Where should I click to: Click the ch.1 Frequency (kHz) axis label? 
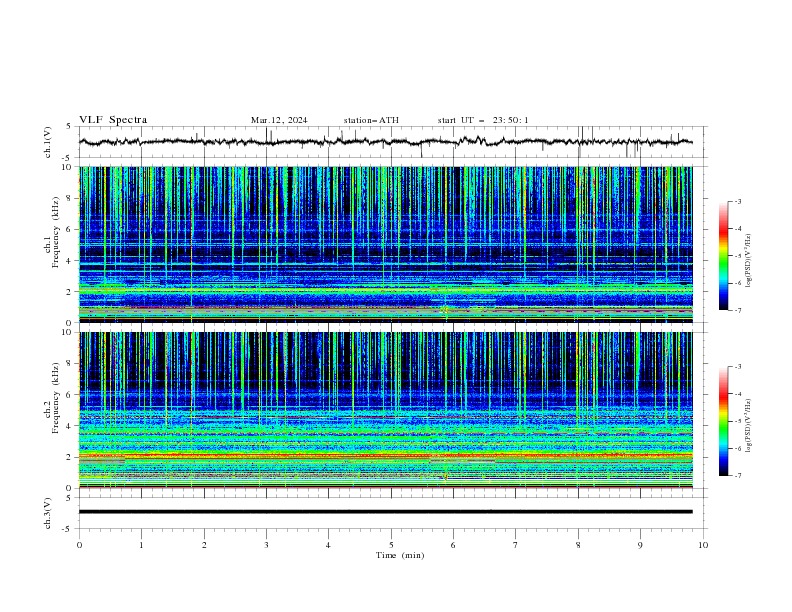[51, 232]
